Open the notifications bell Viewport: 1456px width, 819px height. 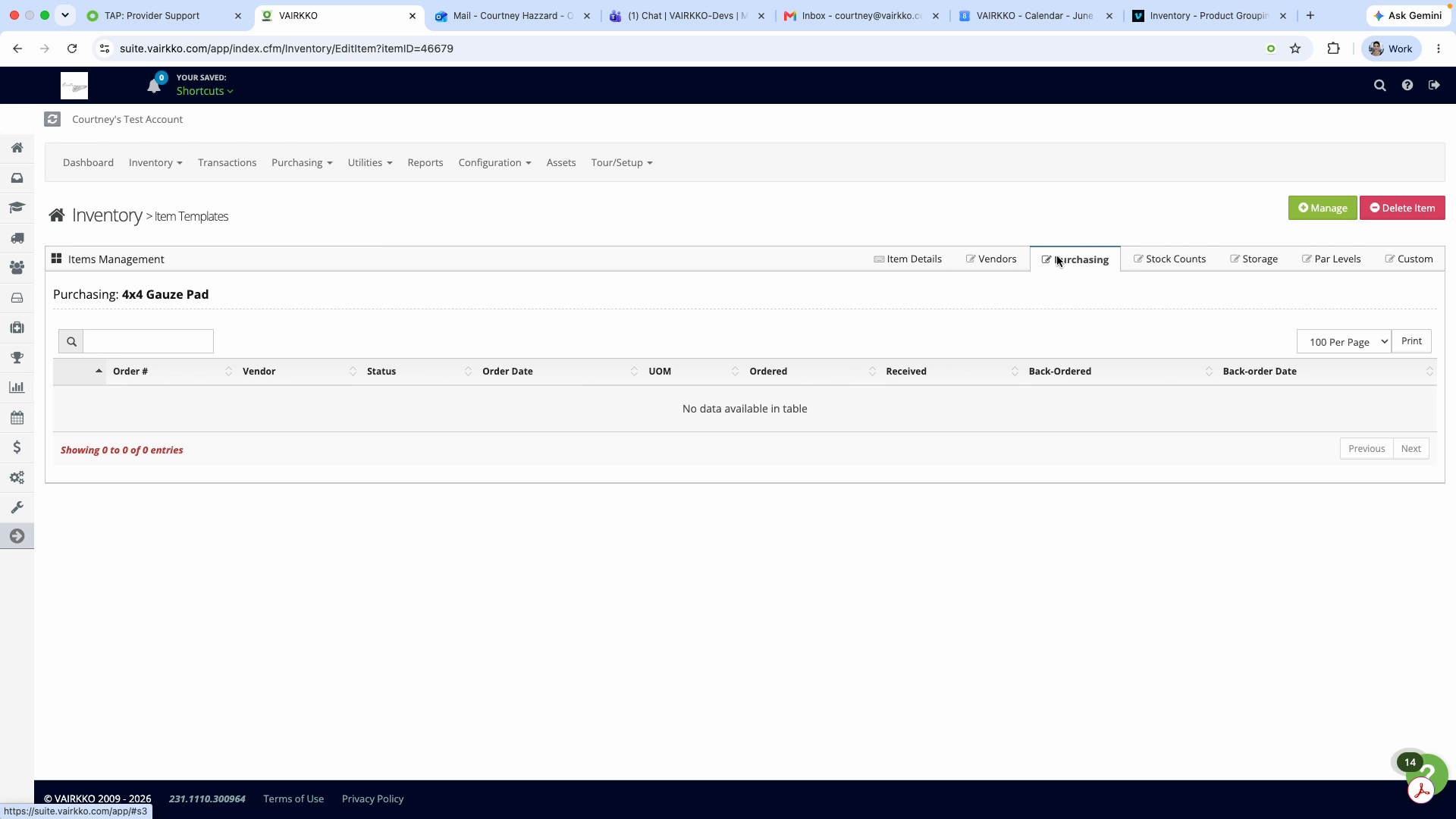(x=154, y=86)
